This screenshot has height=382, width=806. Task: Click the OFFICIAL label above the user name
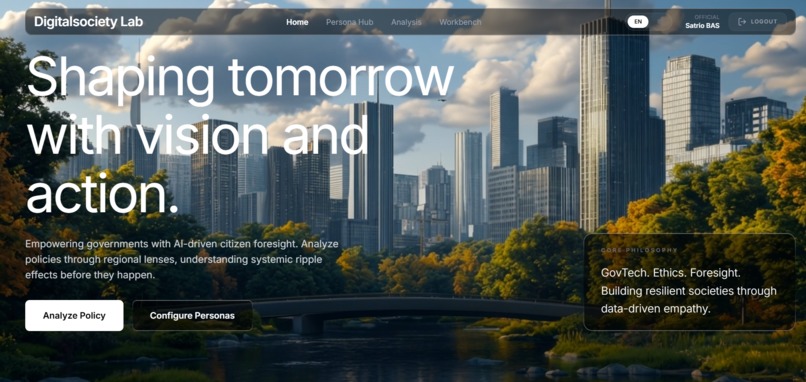[x=707, y=17]
